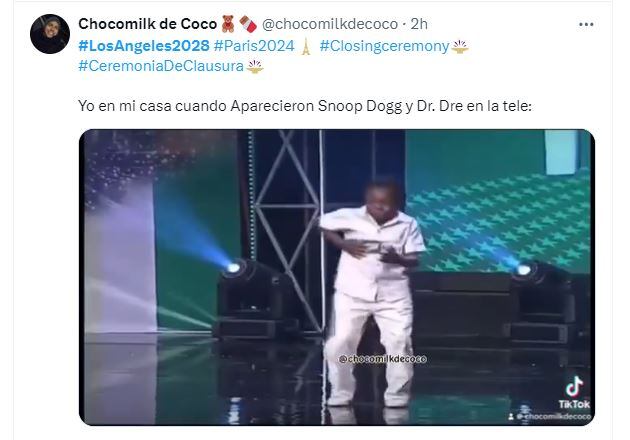
Task: Open the three-dot more options menu
Action: [586, 25]
